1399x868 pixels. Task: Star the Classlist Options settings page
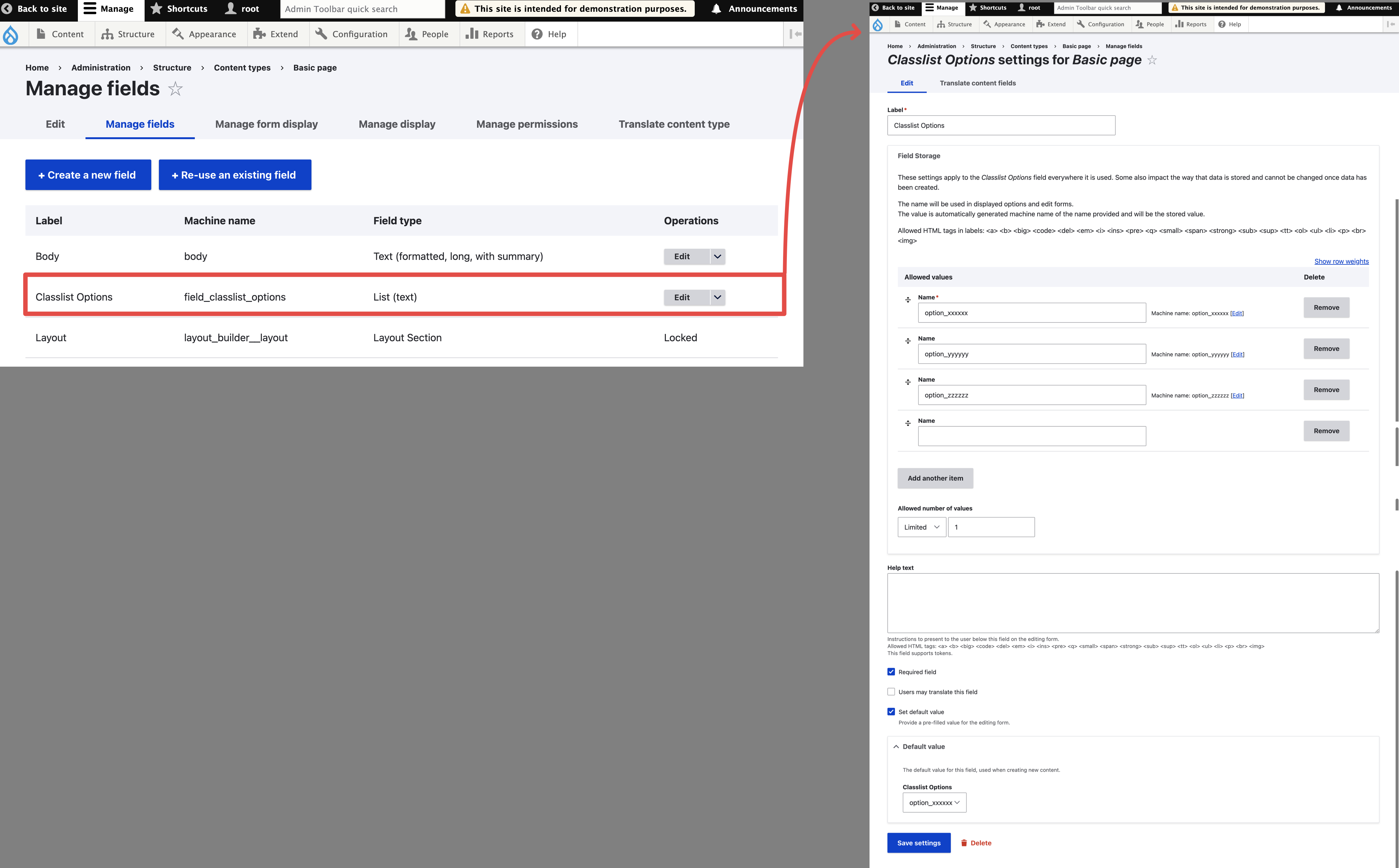pos(1152,60)
